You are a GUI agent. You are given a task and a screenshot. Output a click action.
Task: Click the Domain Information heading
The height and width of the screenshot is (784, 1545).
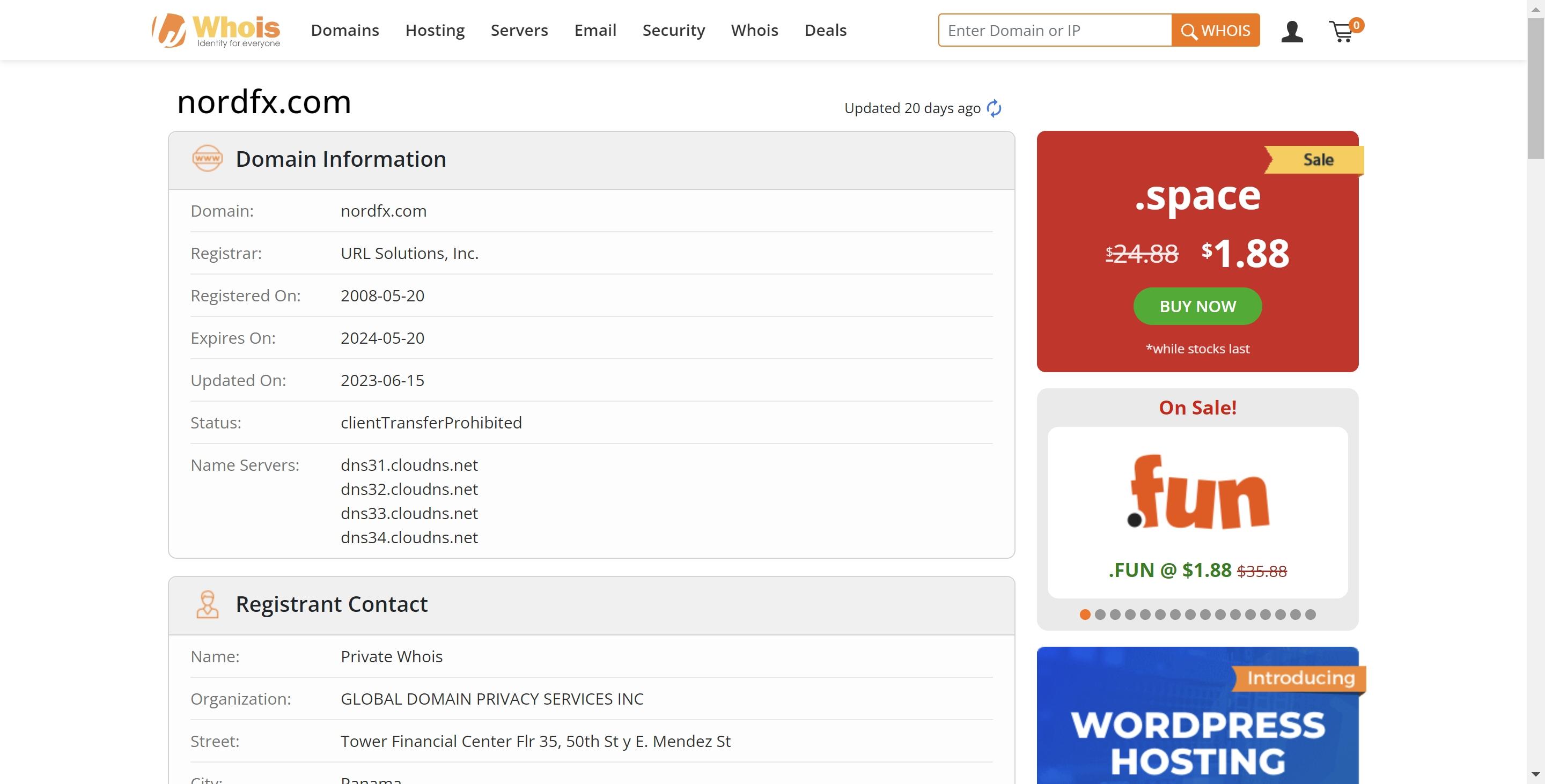341,159
